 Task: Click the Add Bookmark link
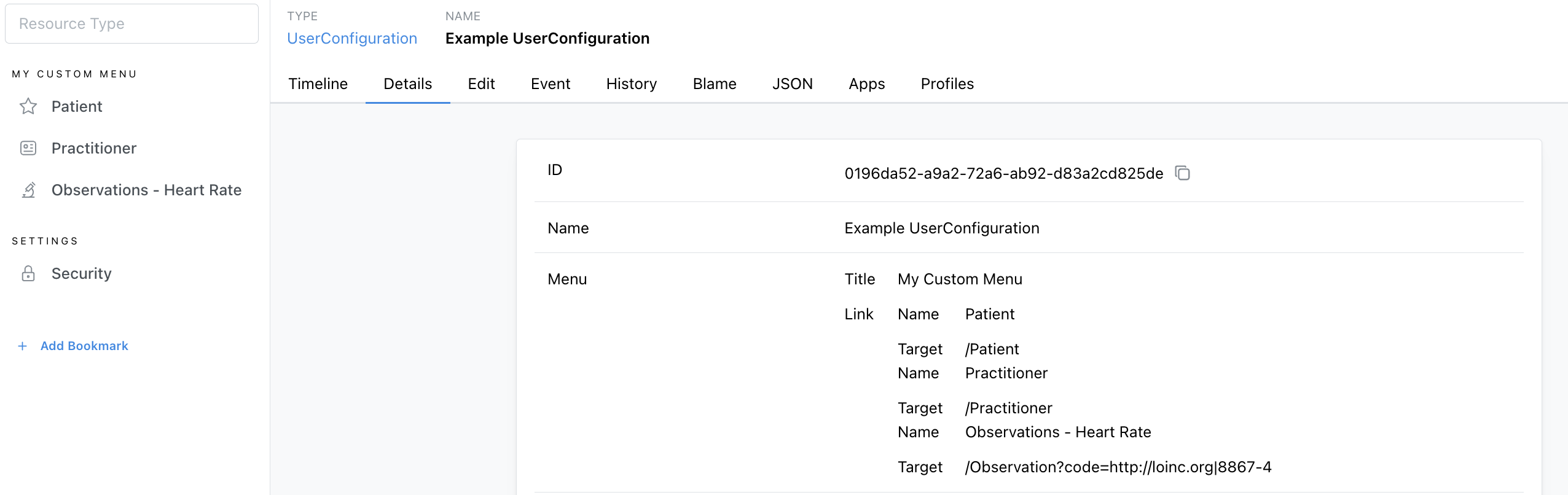[x=84, y=346]
